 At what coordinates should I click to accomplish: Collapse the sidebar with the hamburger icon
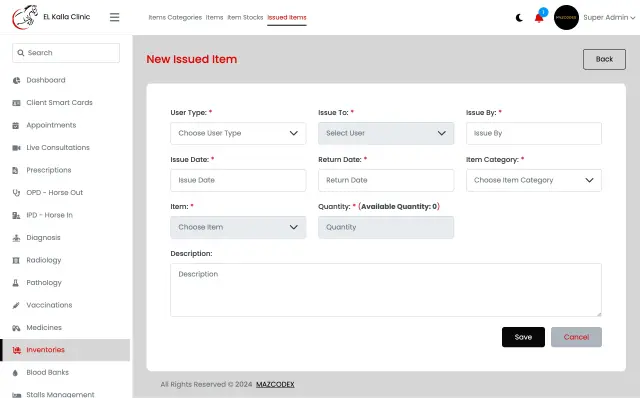click(114, 17)
